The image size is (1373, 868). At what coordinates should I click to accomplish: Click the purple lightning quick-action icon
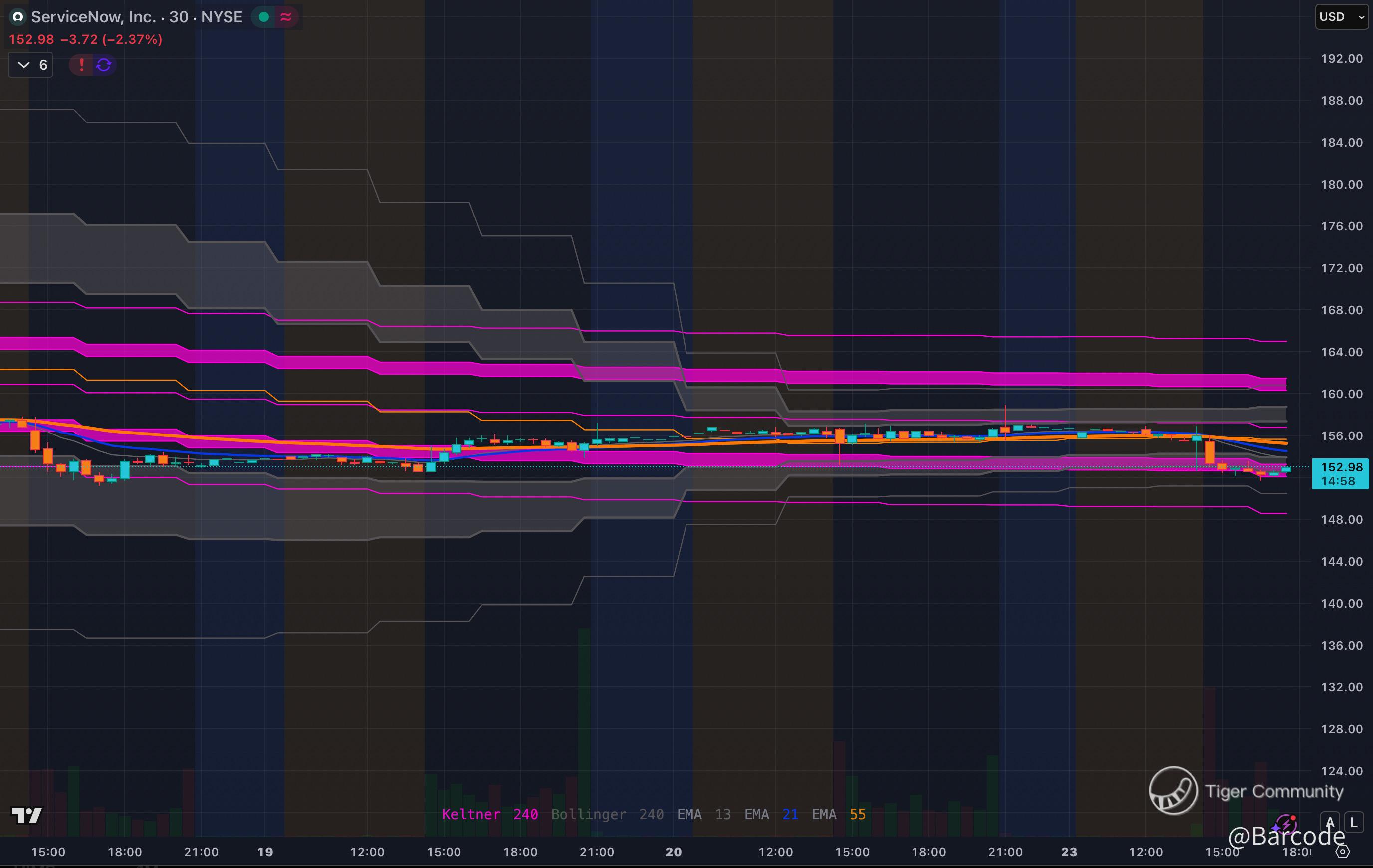click(x=1285, y=824)
